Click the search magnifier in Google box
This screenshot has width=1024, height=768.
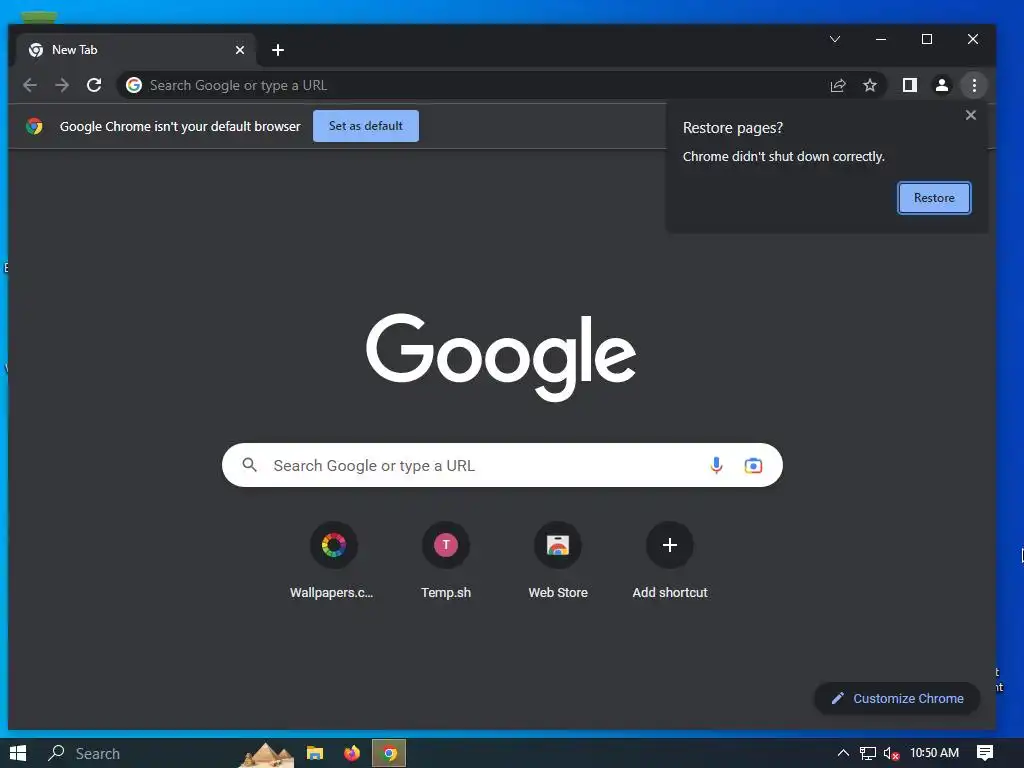(x=249, y=465)
